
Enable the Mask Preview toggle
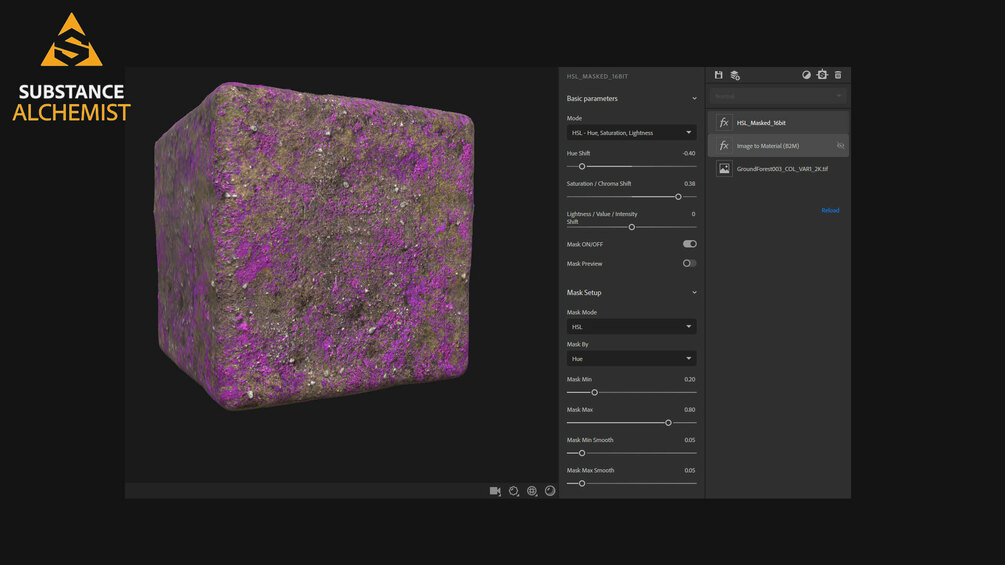pos(689,264)
